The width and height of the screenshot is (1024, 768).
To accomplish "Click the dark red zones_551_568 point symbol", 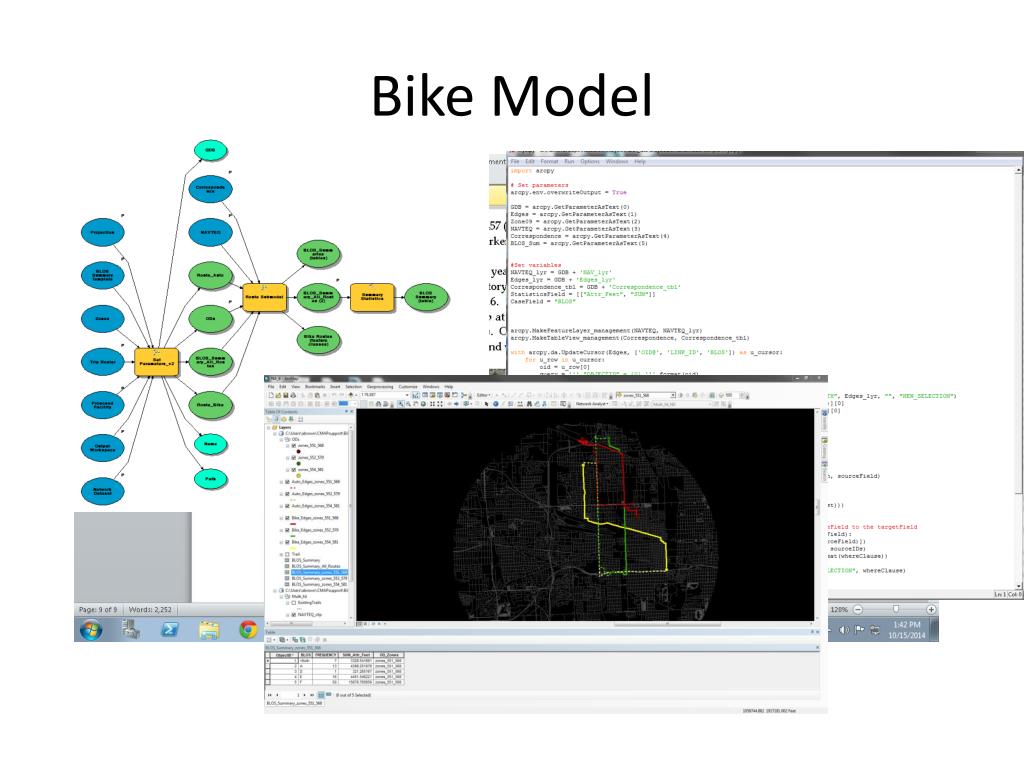I will 298,451.
